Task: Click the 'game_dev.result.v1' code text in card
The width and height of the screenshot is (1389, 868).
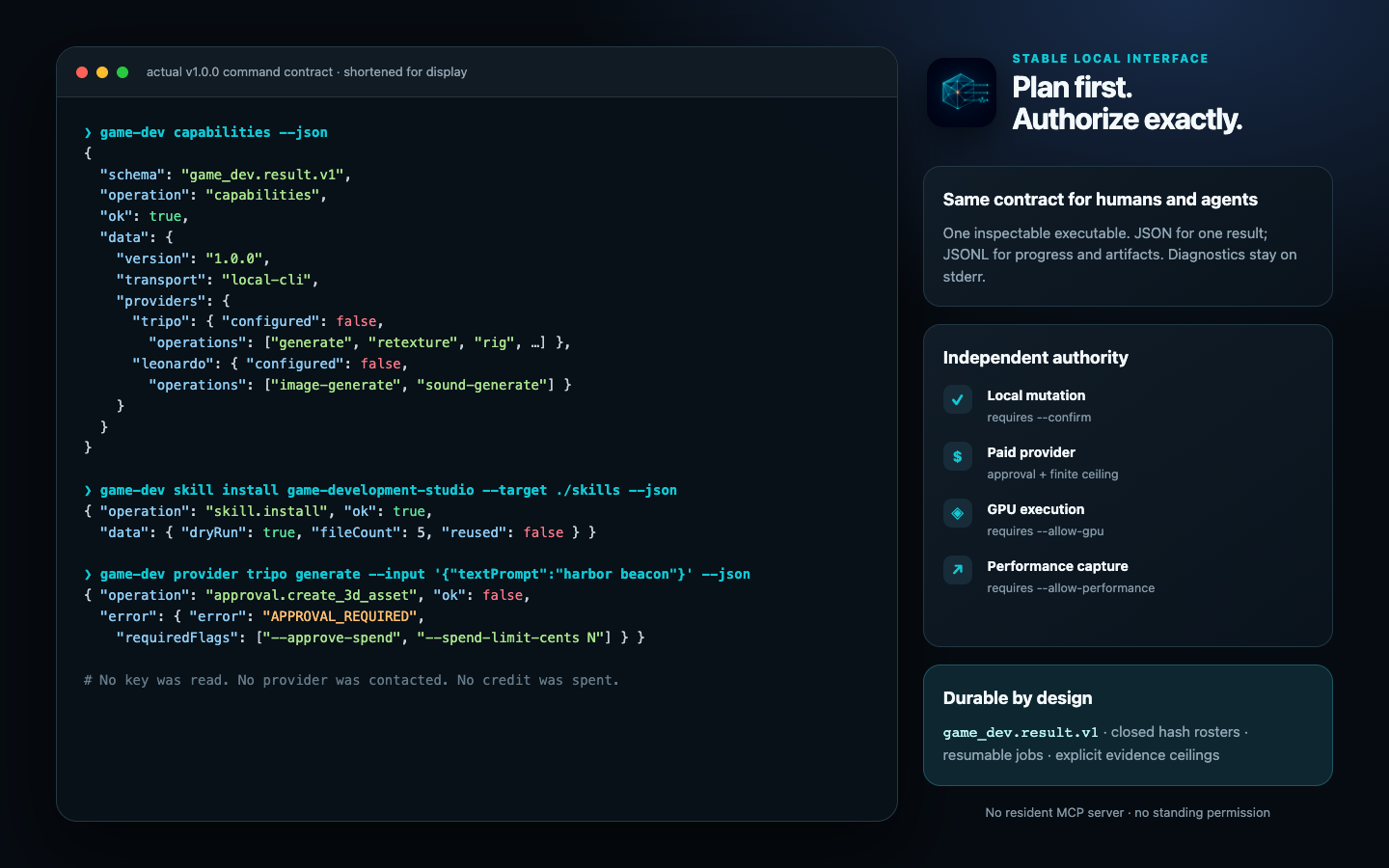Action: [1021, 732]
